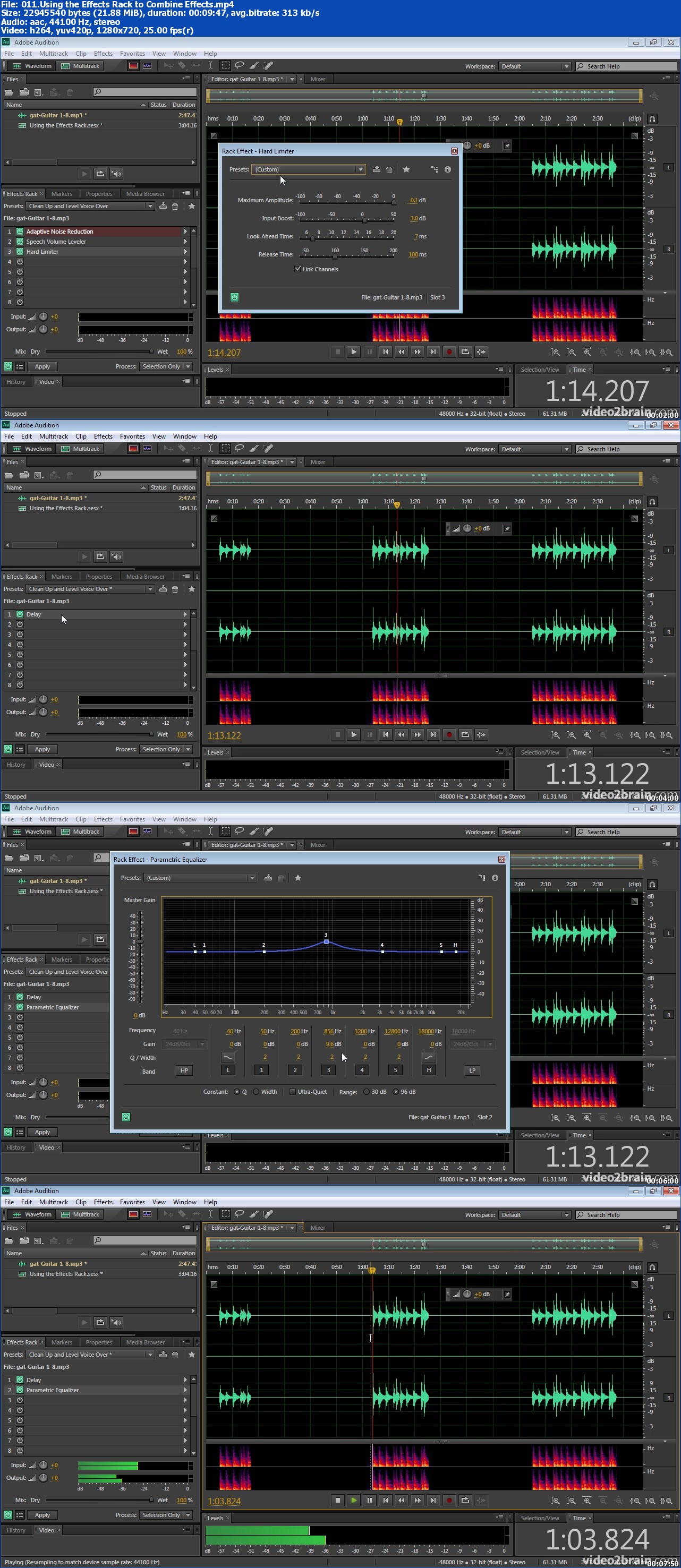681x1568 pixels.
Task: Switch to Multitrack view in Hard Limiter frame
Action: (80, 66)
